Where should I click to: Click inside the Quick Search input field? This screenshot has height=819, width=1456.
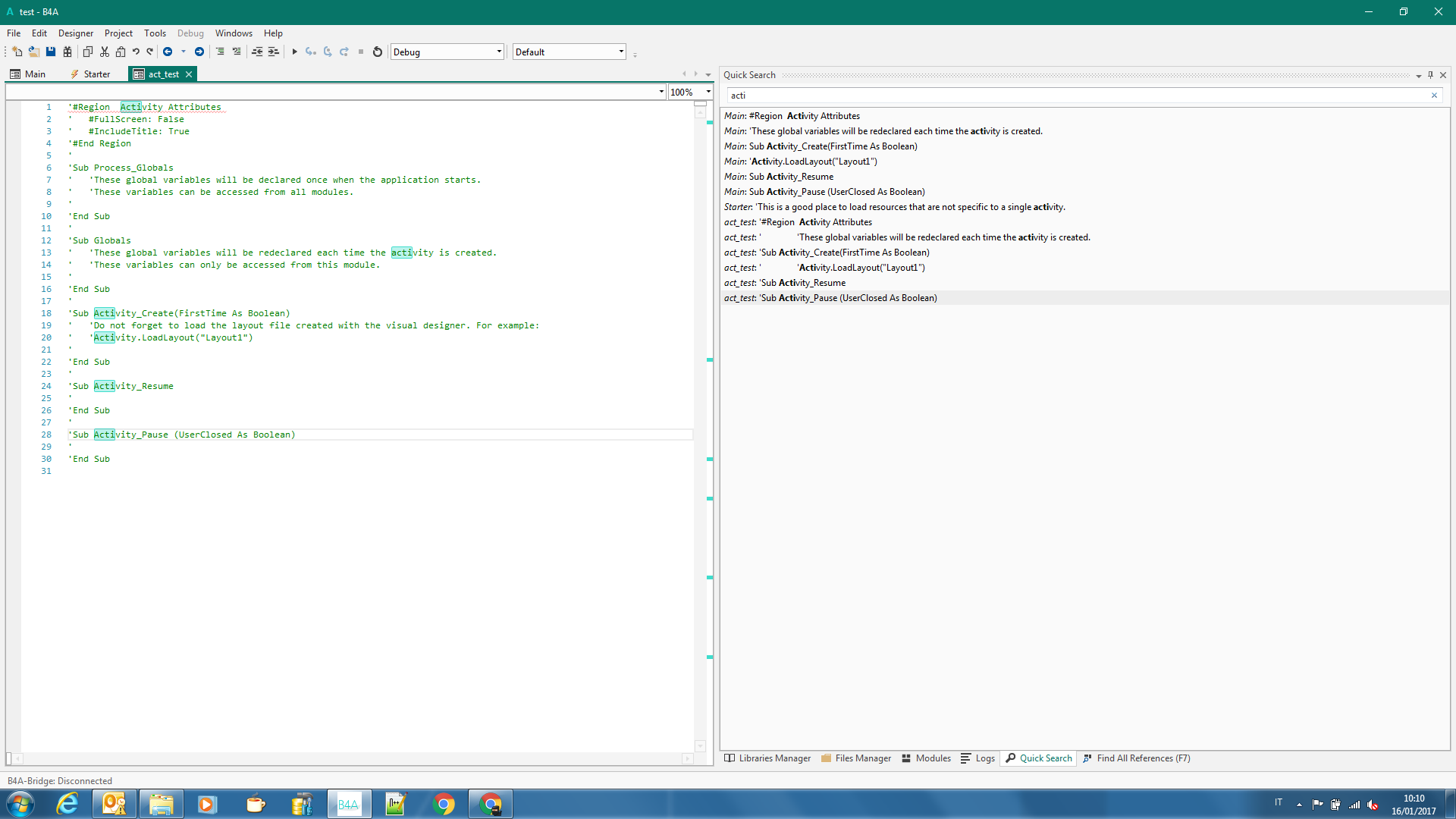1062,96
